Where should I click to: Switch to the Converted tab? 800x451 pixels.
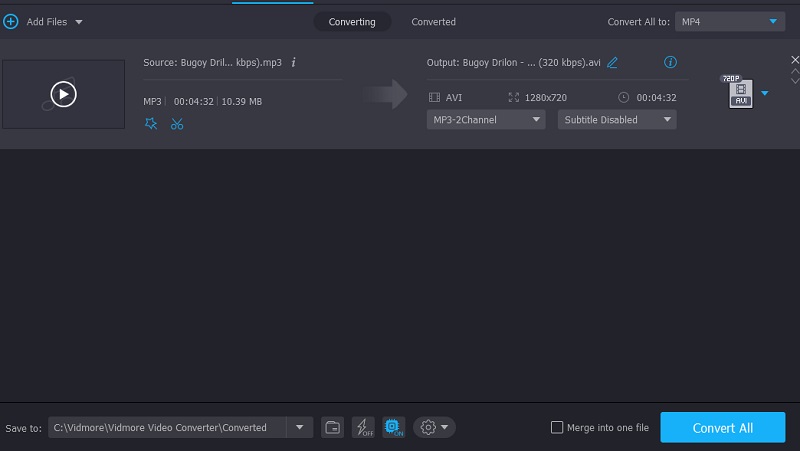[433, 21]
